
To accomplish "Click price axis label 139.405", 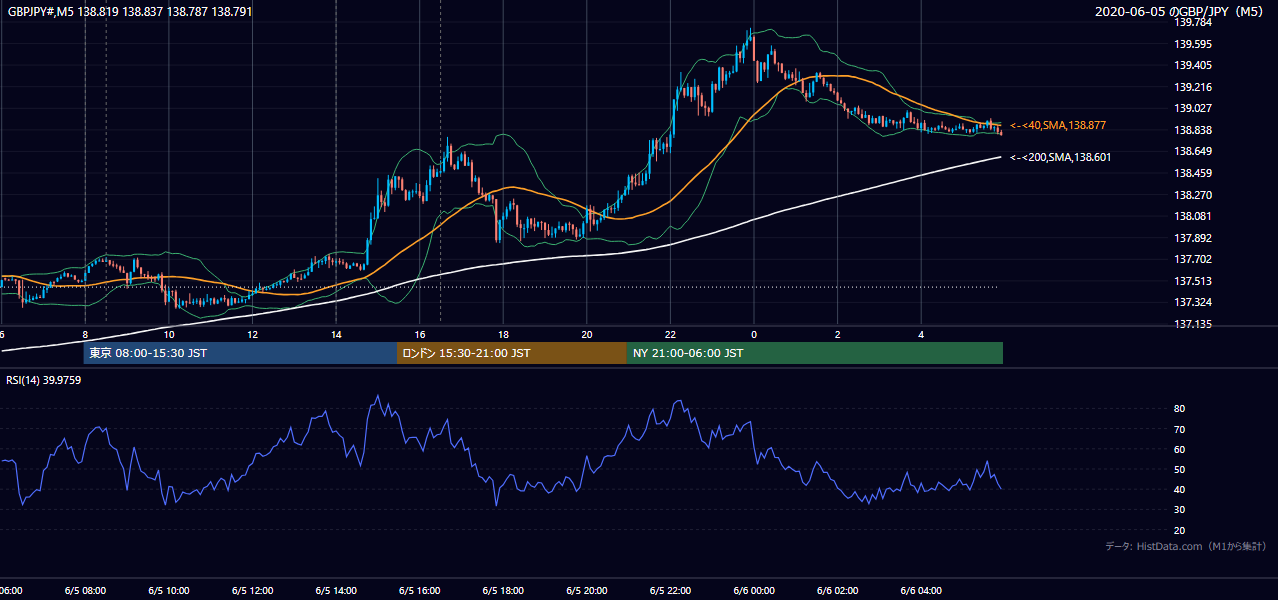I will (1192, 65).
